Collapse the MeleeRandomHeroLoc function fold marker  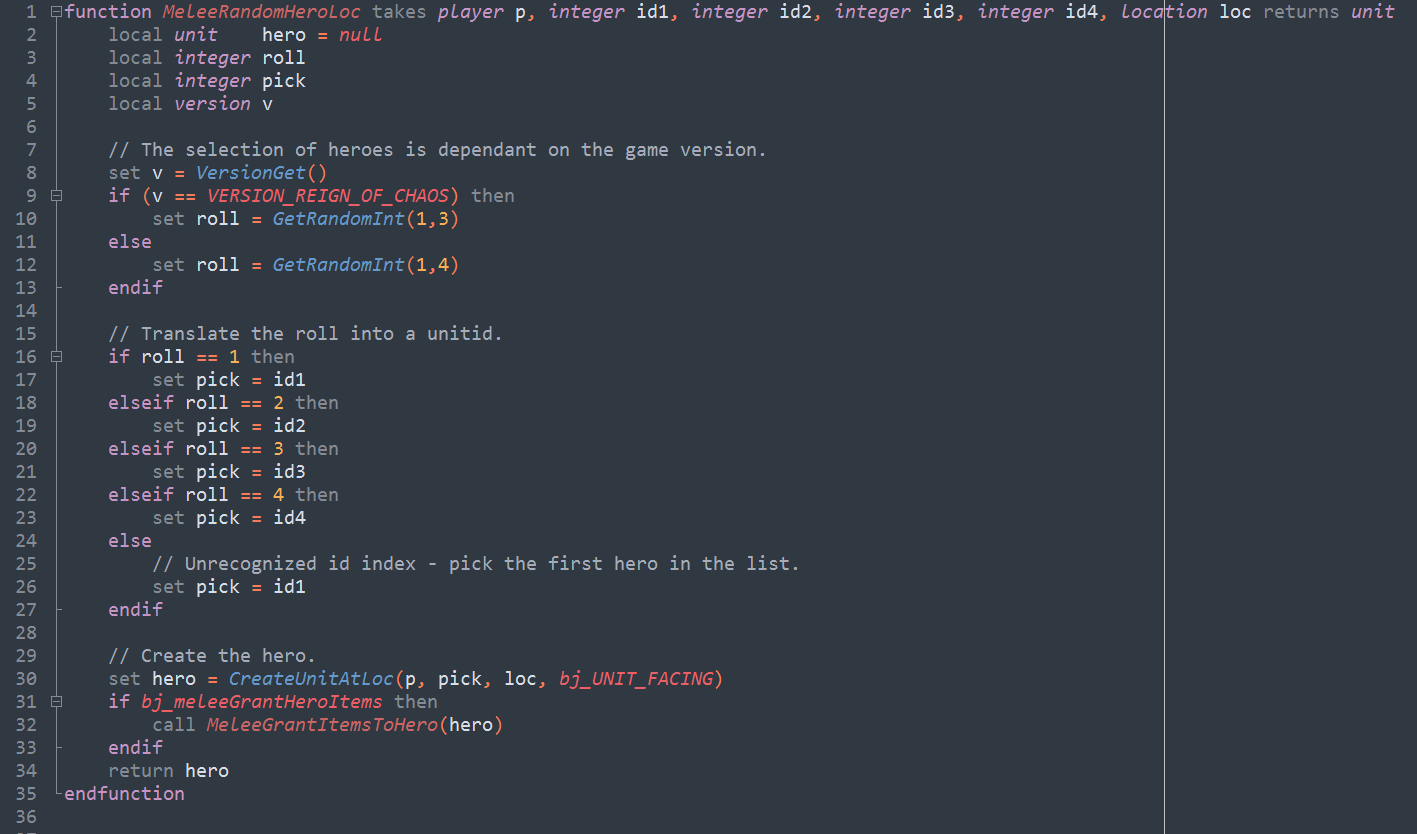(x=56, y=12)
